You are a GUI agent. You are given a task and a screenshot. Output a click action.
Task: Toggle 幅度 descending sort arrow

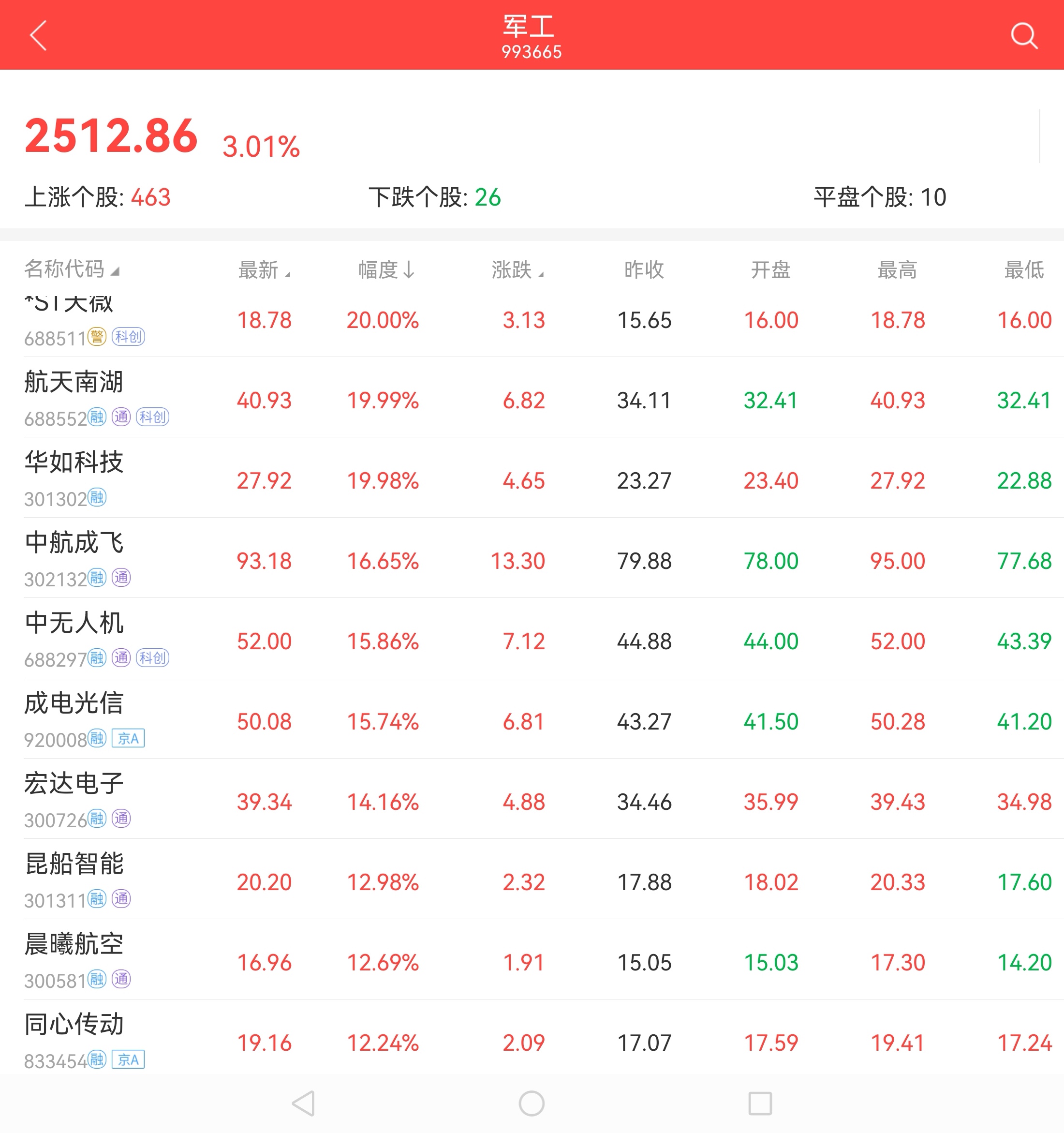coord(386,269)
